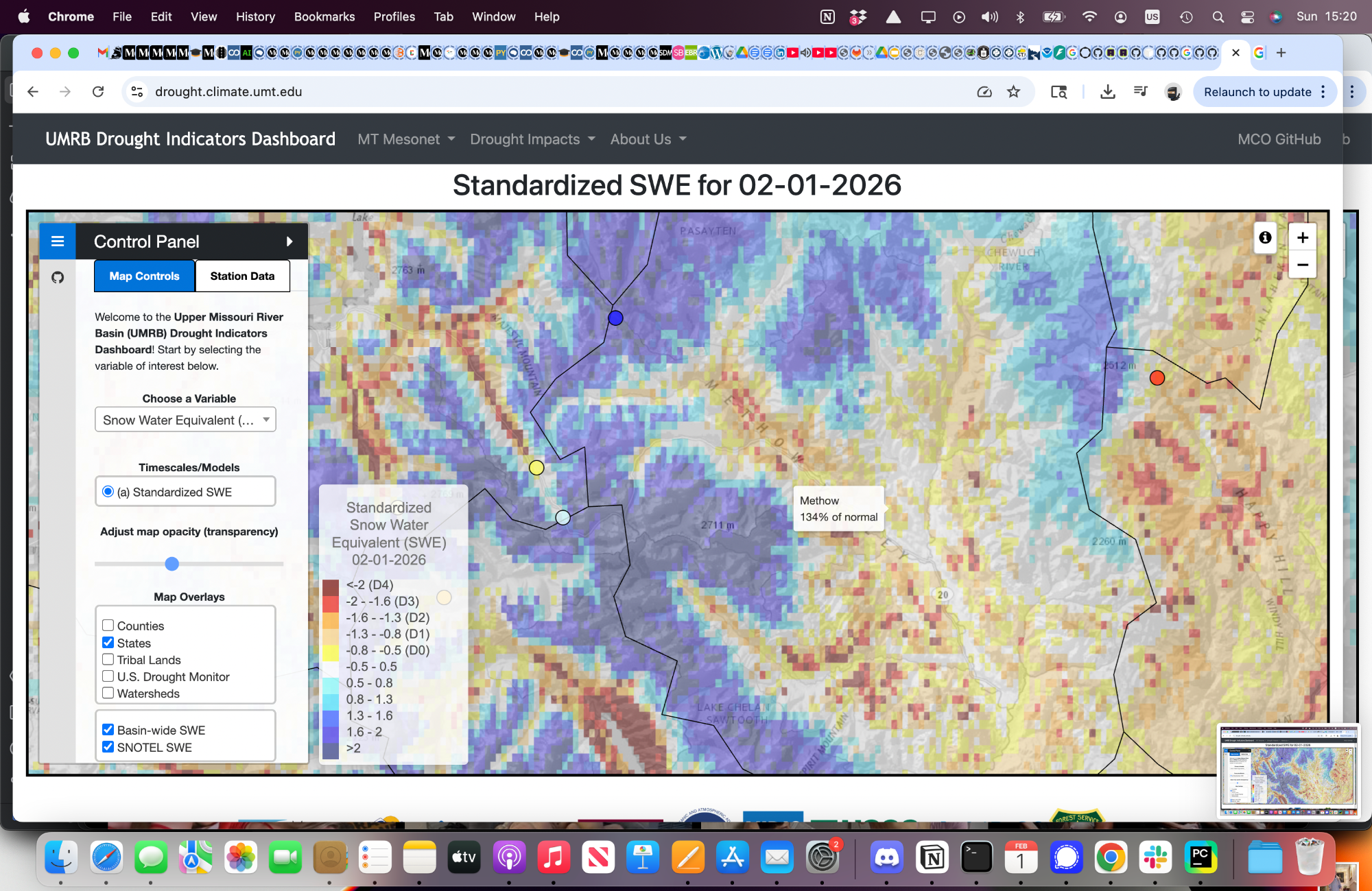The image size is (1372, 891).
Task: Select the Standardized SWE radio option
Action: [108, 492]
